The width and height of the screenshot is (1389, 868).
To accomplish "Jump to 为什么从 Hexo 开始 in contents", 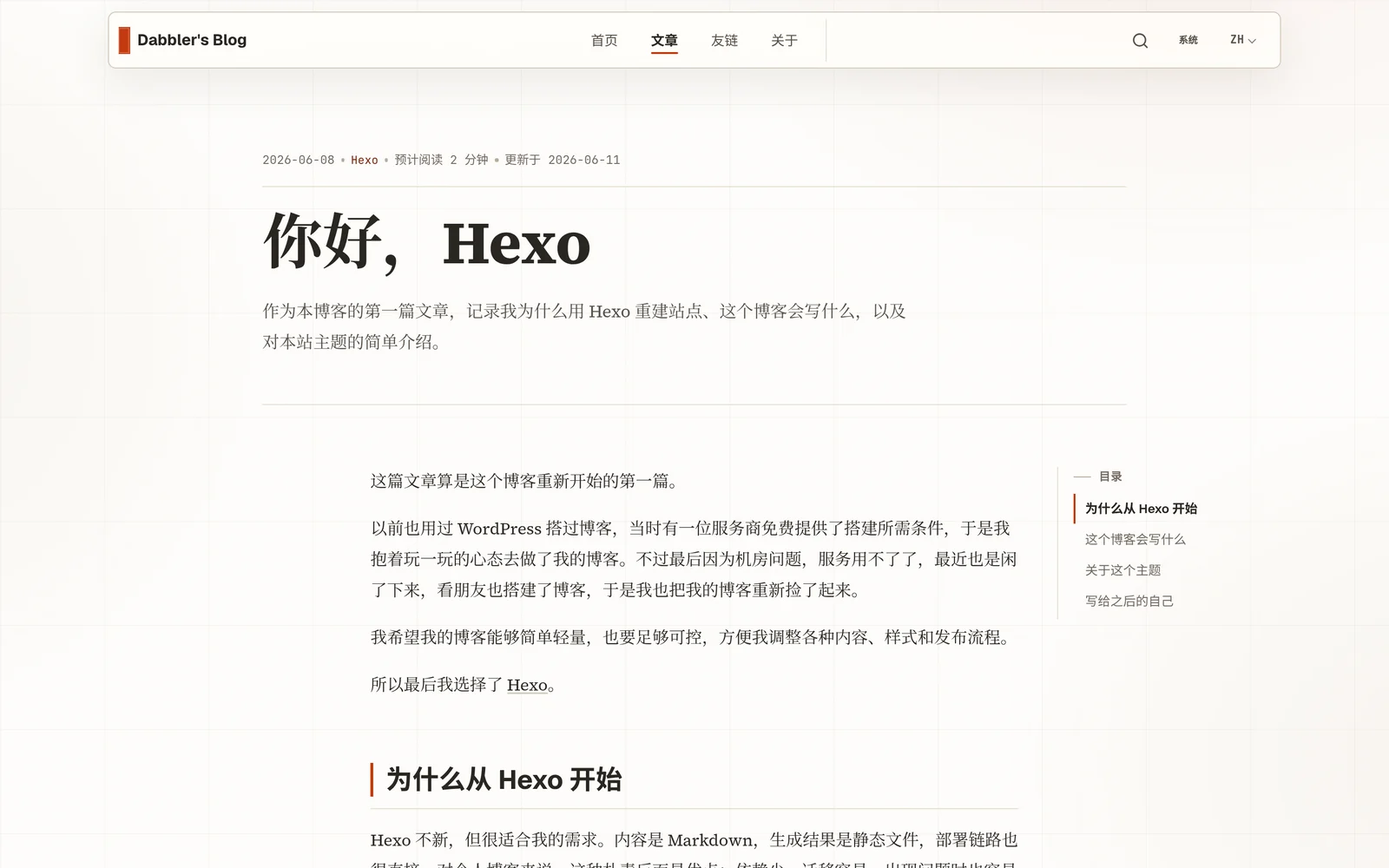I will [x=1141, y=509].
